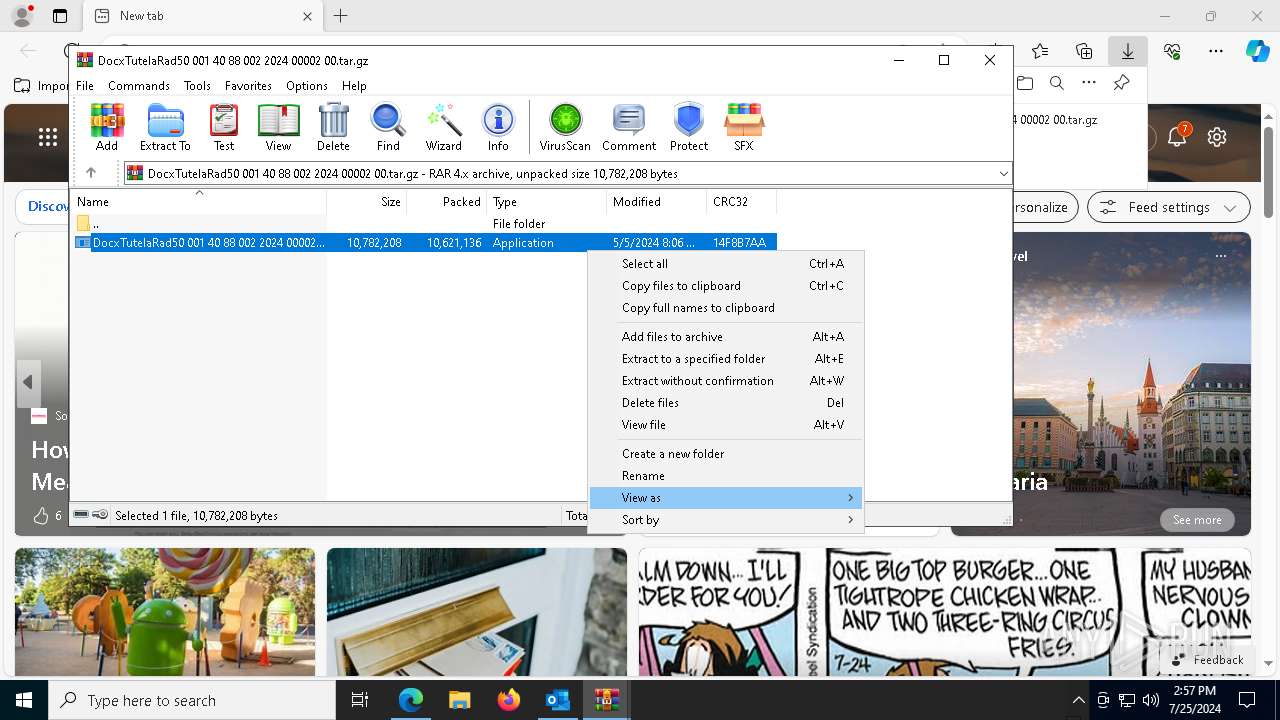Image resolution: width=1280 pixels, height=720 pixels.
Task: Open Edge Collections icon
Action: tap(1084, 51)
